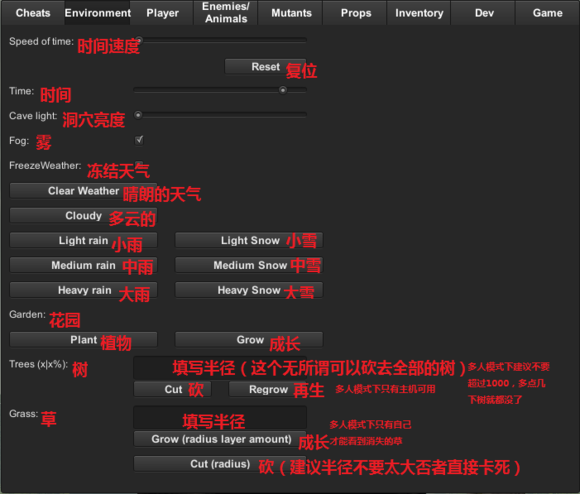This screenshot has height=494, width=580.
Task: Open the Player tab
Action: point(162,13)
